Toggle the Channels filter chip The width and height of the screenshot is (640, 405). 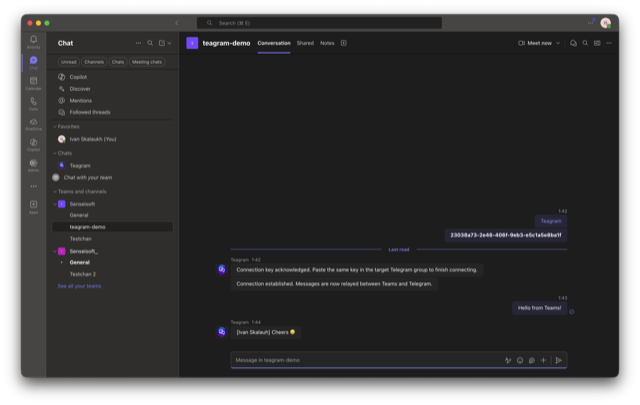pos(93,62)
